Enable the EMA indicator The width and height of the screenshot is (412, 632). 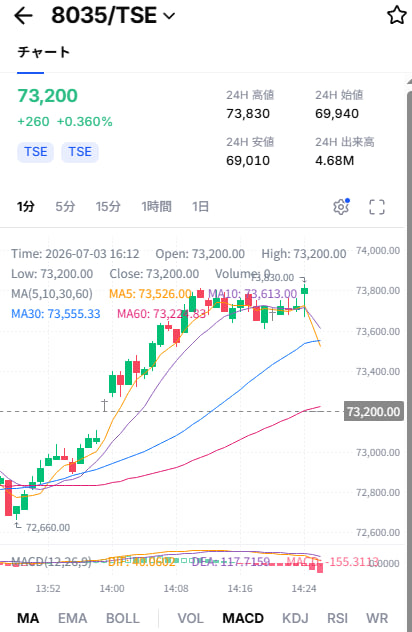tap(73, 618)
